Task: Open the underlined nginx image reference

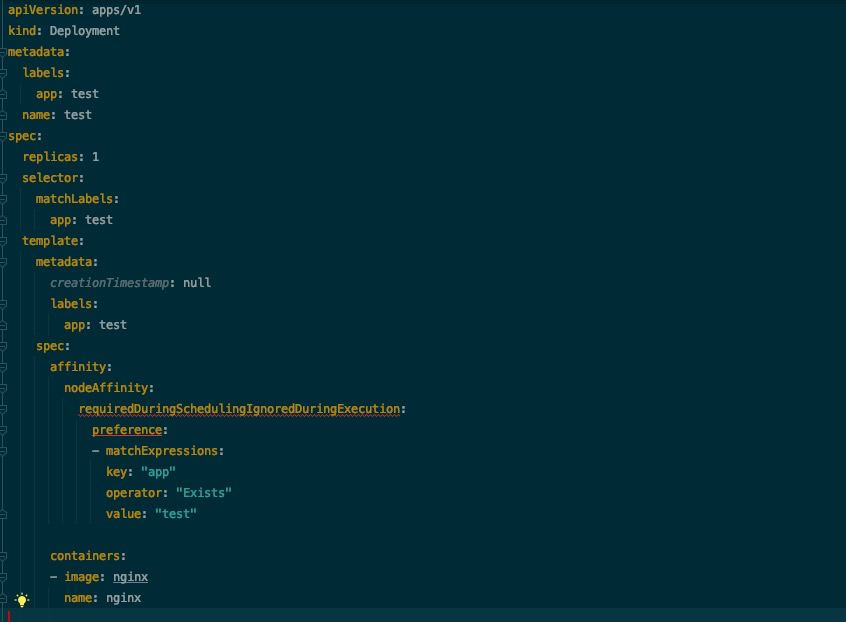Action: (x=130, y=577)
